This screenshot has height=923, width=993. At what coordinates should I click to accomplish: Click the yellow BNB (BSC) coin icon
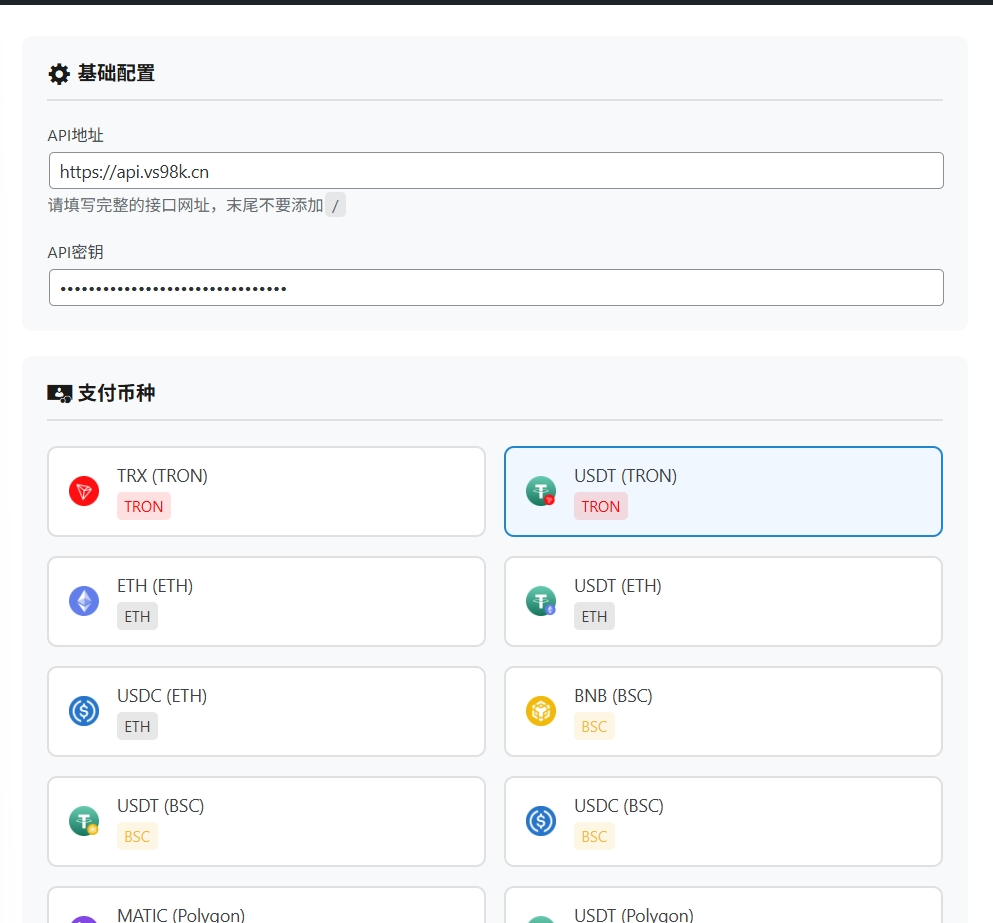coord(541,711)
